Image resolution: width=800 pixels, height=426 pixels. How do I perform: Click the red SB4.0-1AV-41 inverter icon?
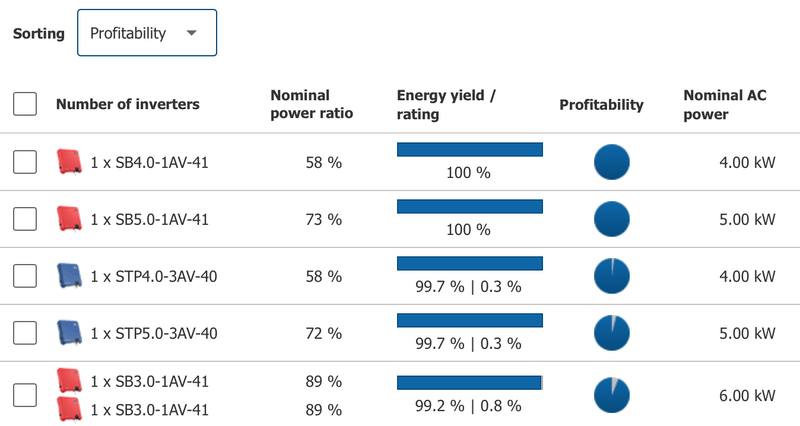(68, 161)
